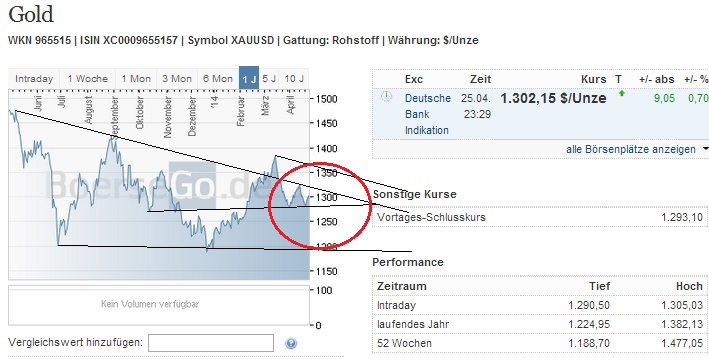Switch chart to Intraday tab
This screenshot has width=709, height=360.
pos(34,79)
